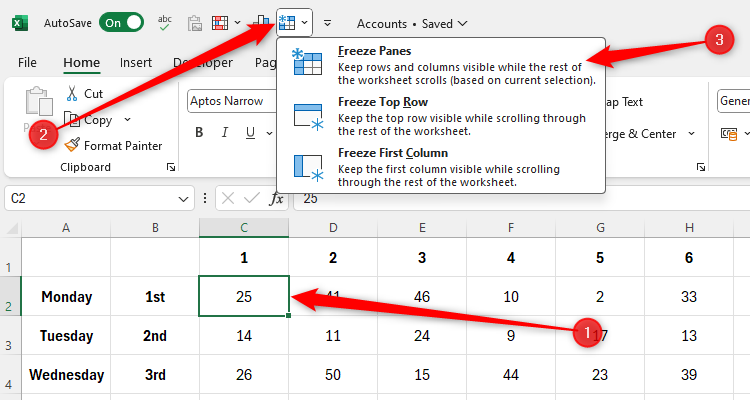Toggle Italic formatting
750x400 pixels.
[x=224, y=133]
